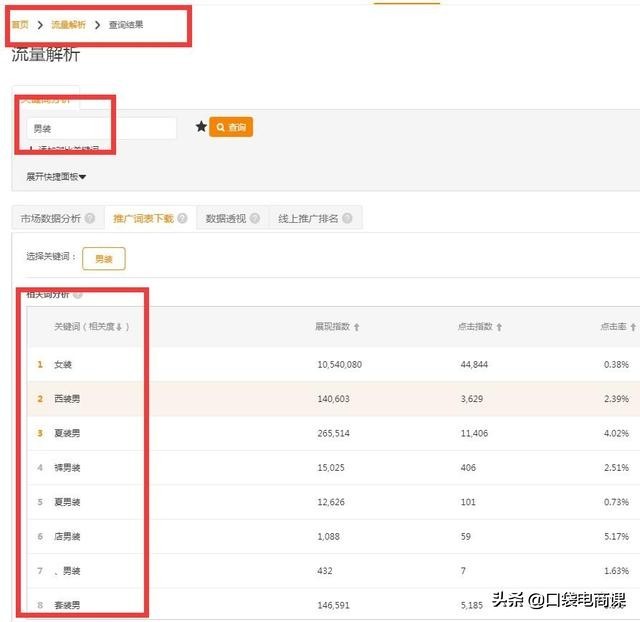Click the star favorite icon
This screenshot has width=640, height=622.
click(x=201, y=127)
